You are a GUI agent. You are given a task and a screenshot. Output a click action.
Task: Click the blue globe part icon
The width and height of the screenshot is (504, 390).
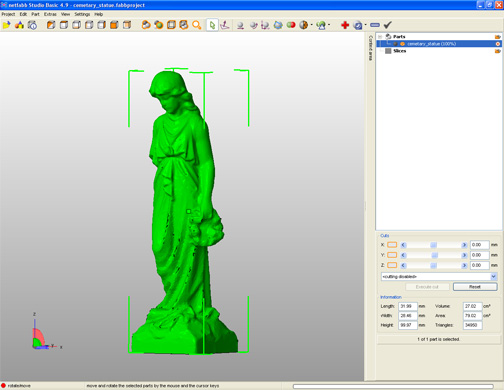pyautogui.click(x=278, y=25)
